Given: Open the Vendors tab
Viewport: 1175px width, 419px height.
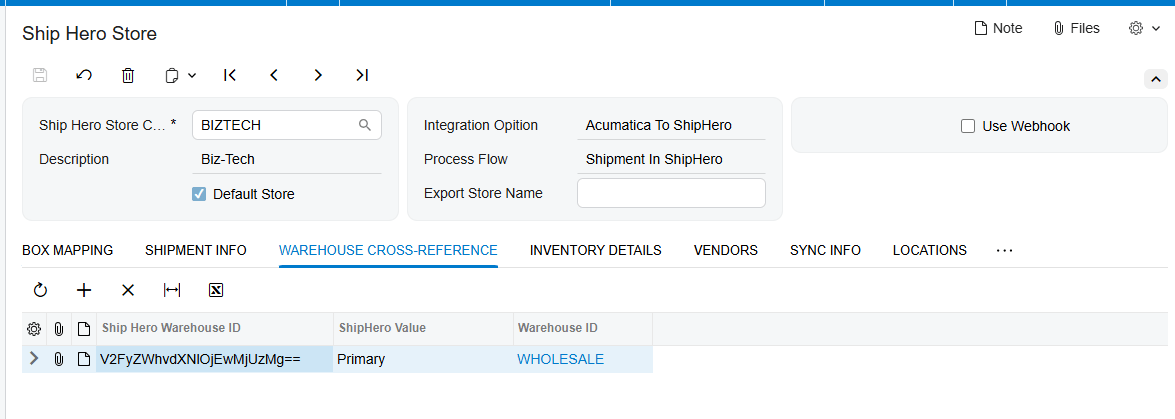Looking at the screenshot, I should point(725,250).
